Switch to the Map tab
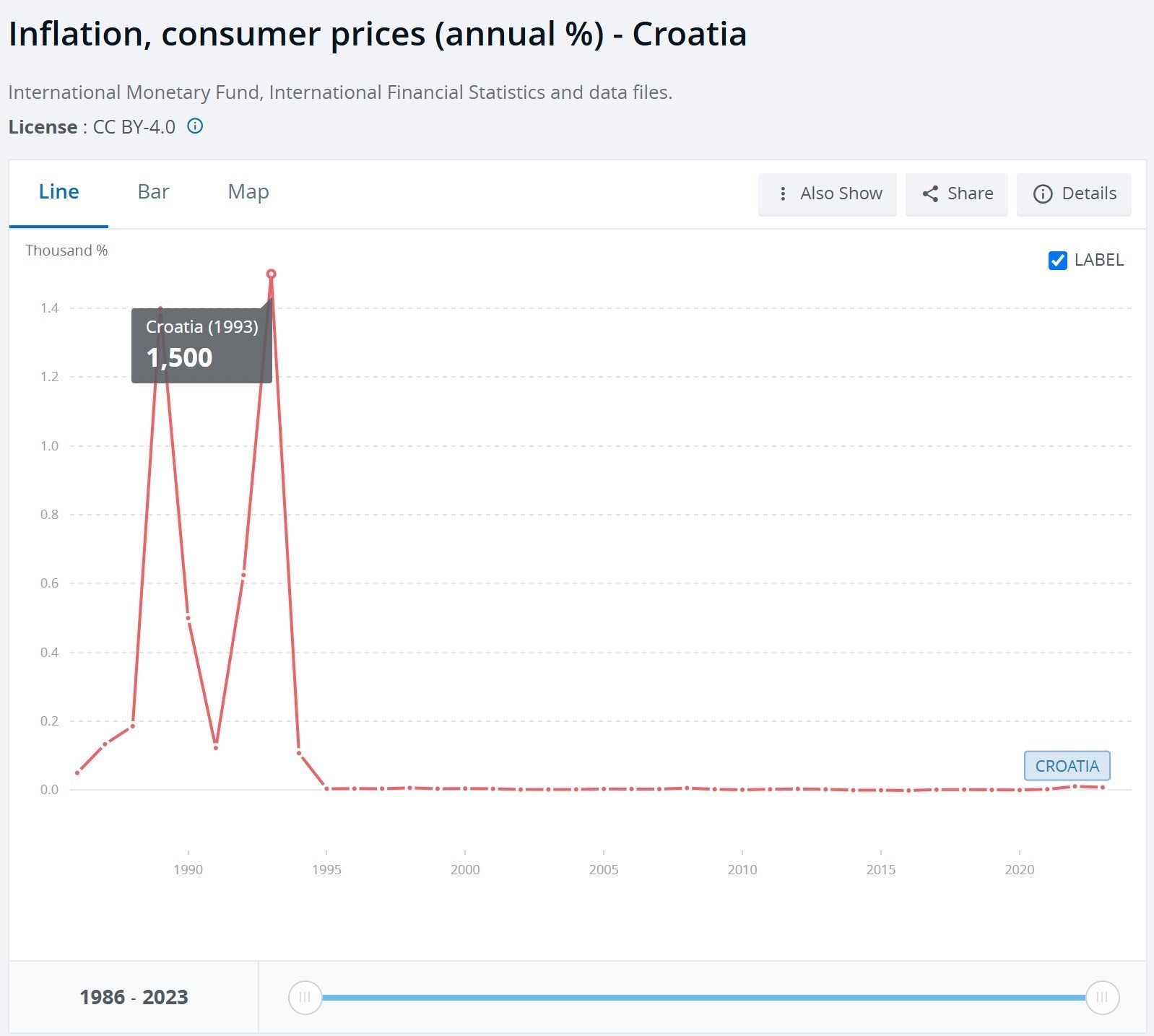The height and width of the screenshot is (1036, 1154). (x=248, y=192)
